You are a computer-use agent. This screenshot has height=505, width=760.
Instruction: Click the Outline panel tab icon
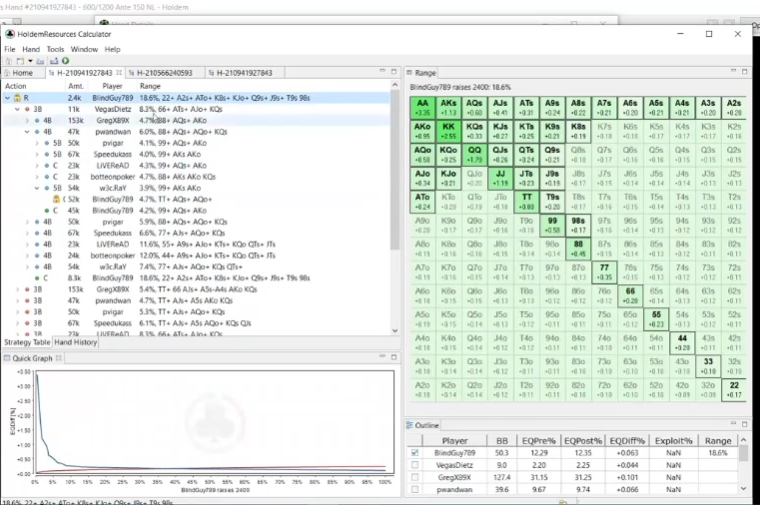pyautogui.click(x=410, y=425)
